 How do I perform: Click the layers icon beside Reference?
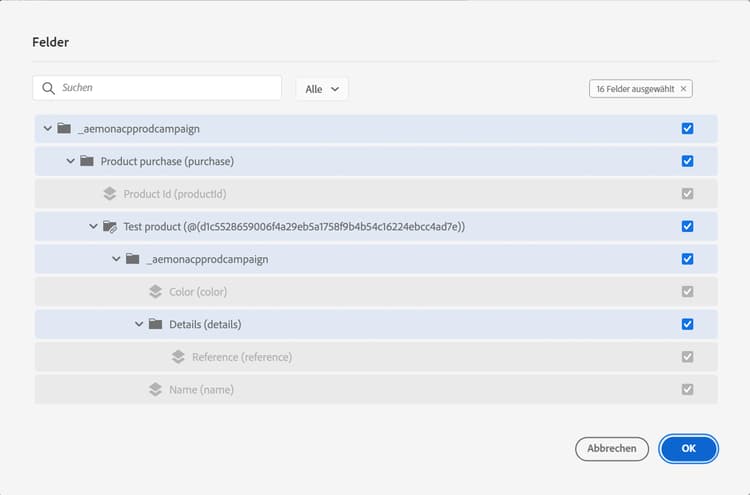pyautogui.click(x=178, y=357)
